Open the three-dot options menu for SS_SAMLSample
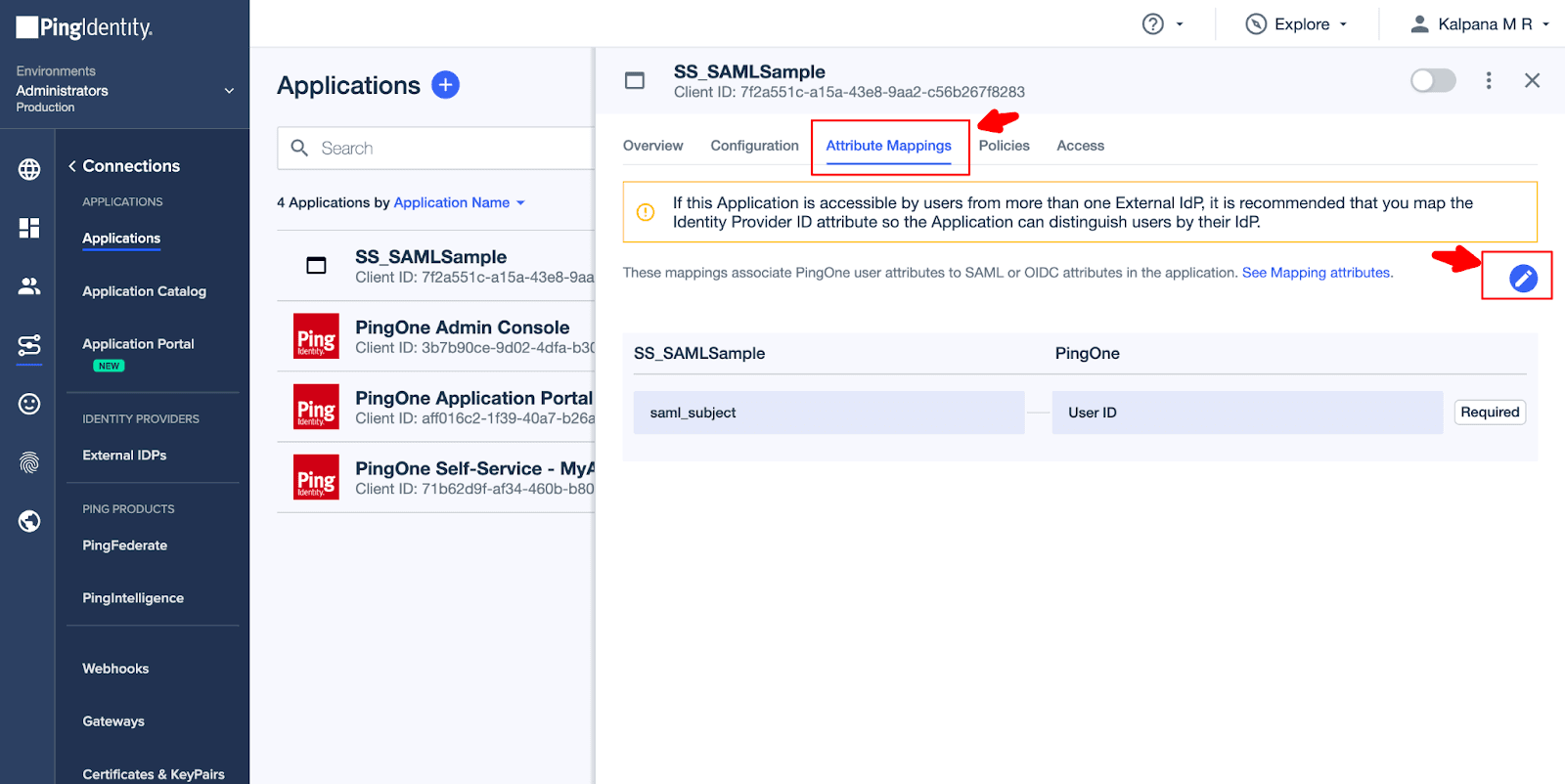Image resolution: width=1565 pixels, height=784 pixels. tap(1488, 81)
